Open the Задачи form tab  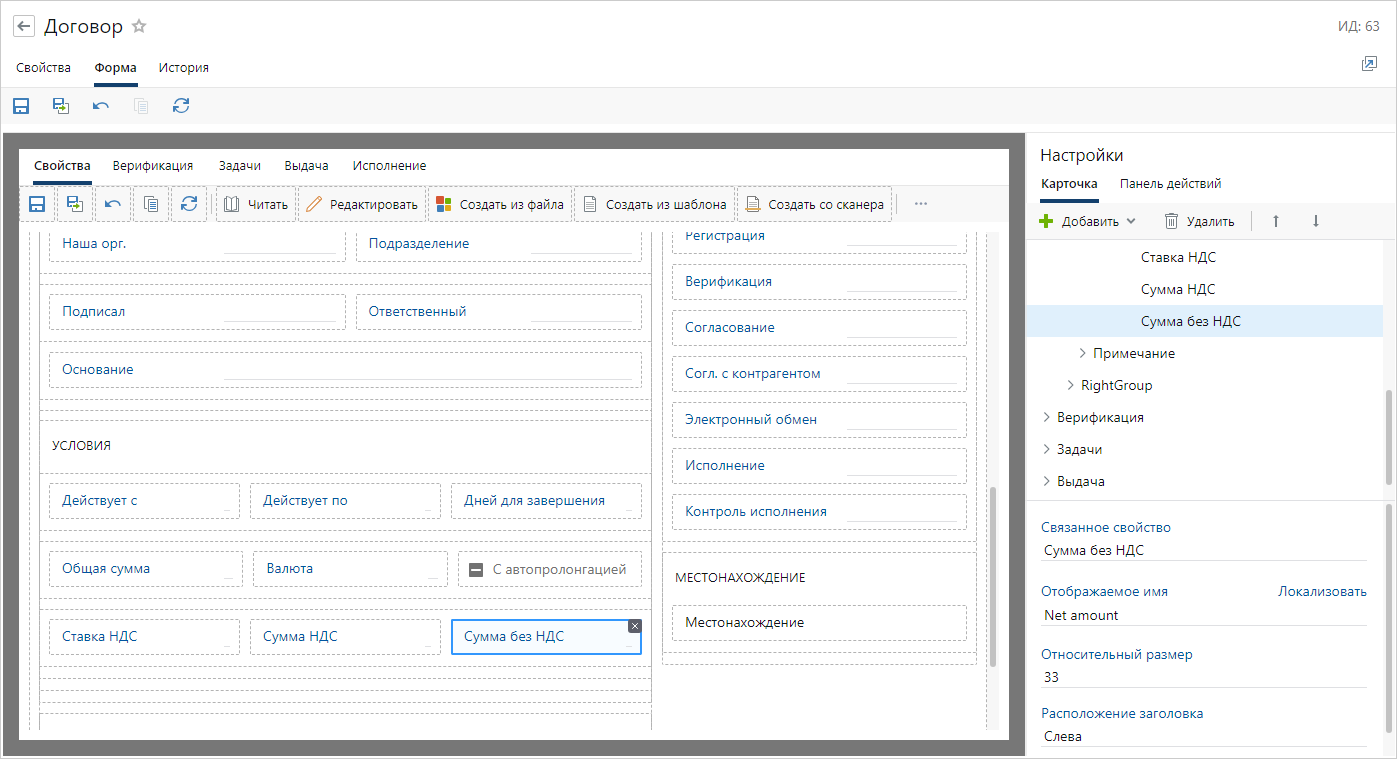click(x=239, y=166)
